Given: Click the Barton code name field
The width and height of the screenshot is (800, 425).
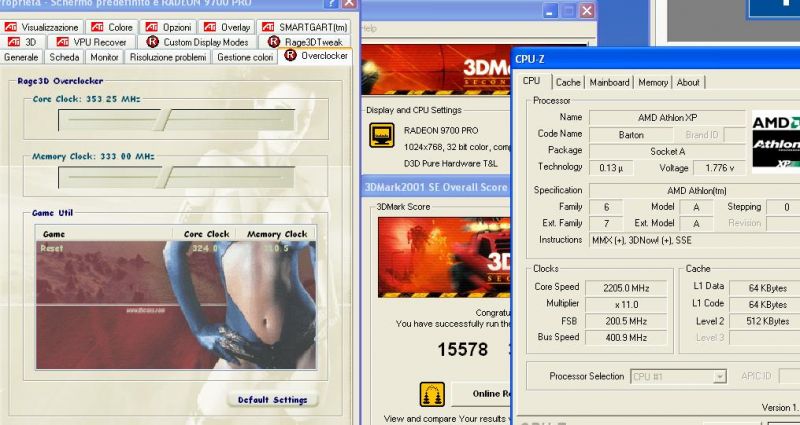Looking at the screenshot, I should coord(631,135).
